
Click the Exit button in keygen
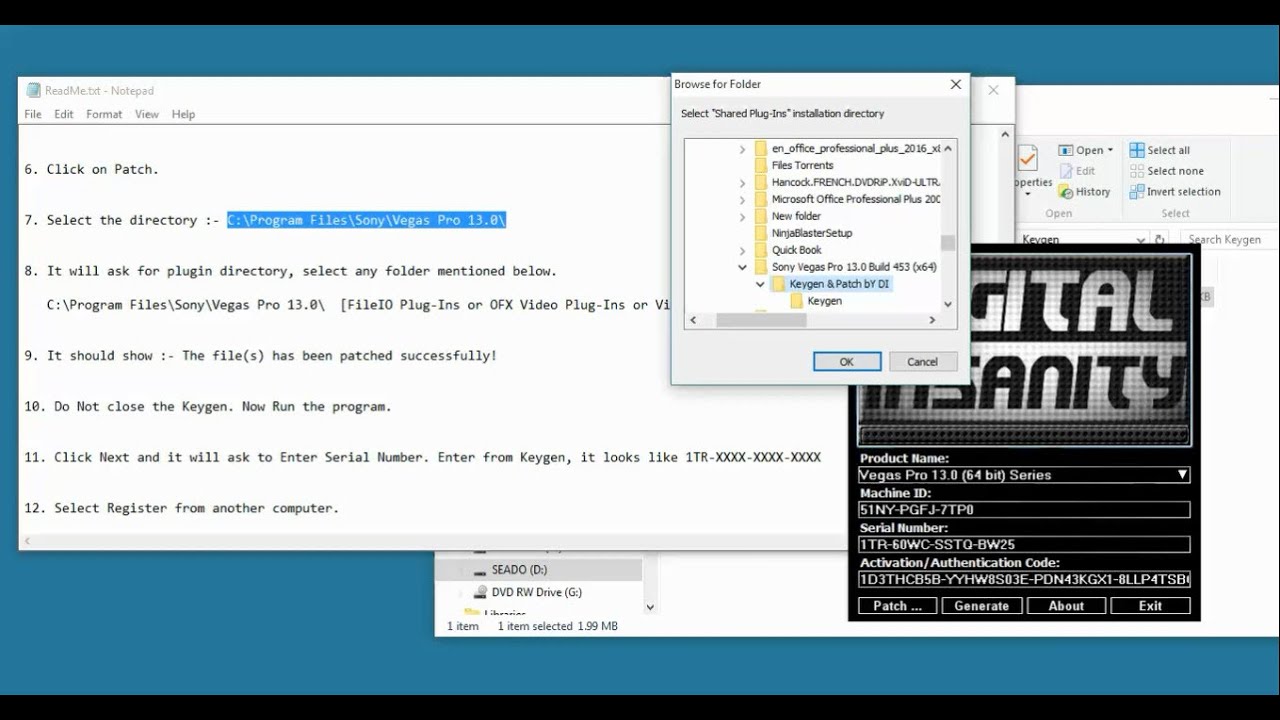click(x=1150, y=606)
